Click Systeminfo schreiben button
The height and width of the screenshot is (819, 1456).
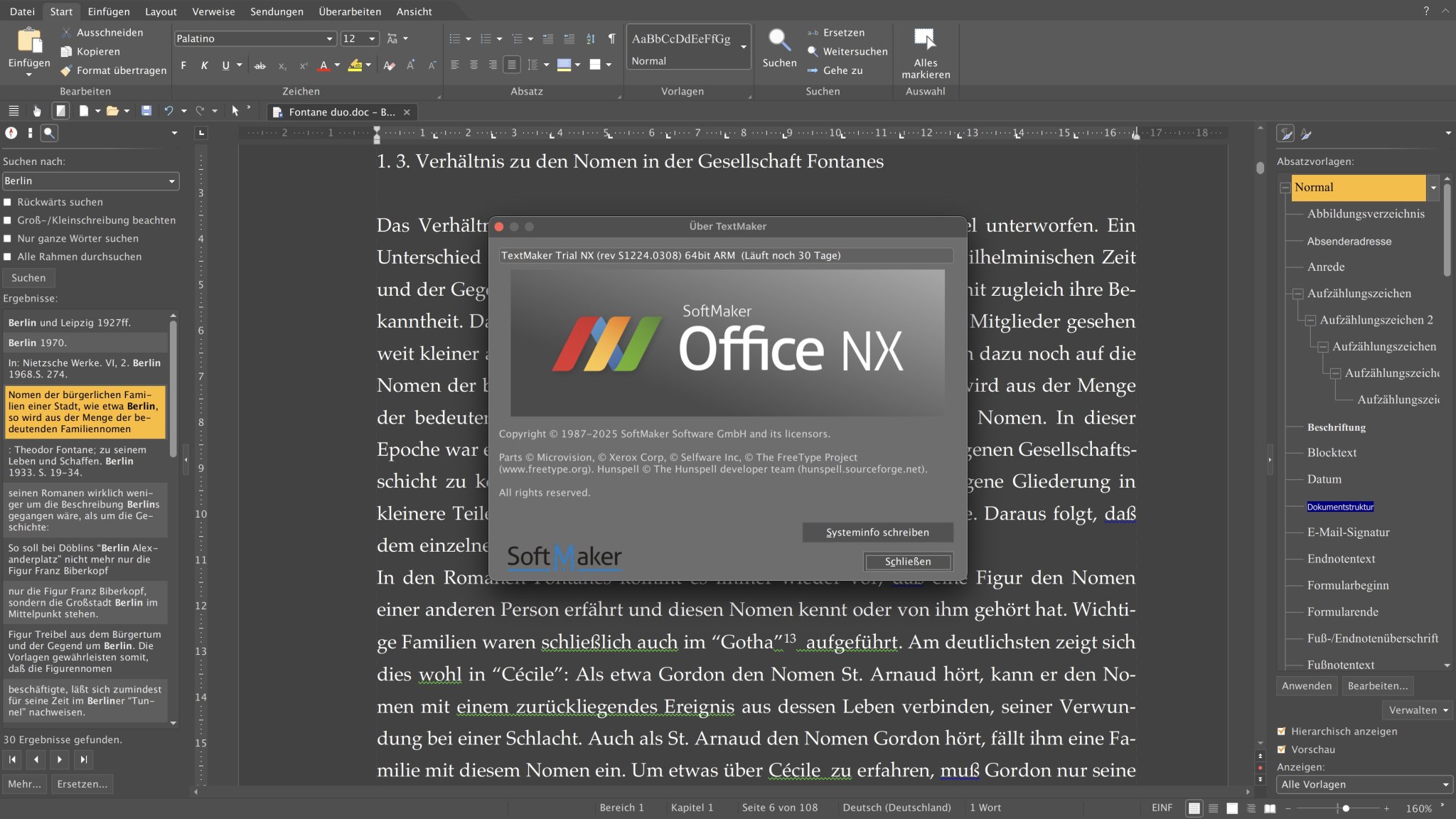tap(877, 532)
